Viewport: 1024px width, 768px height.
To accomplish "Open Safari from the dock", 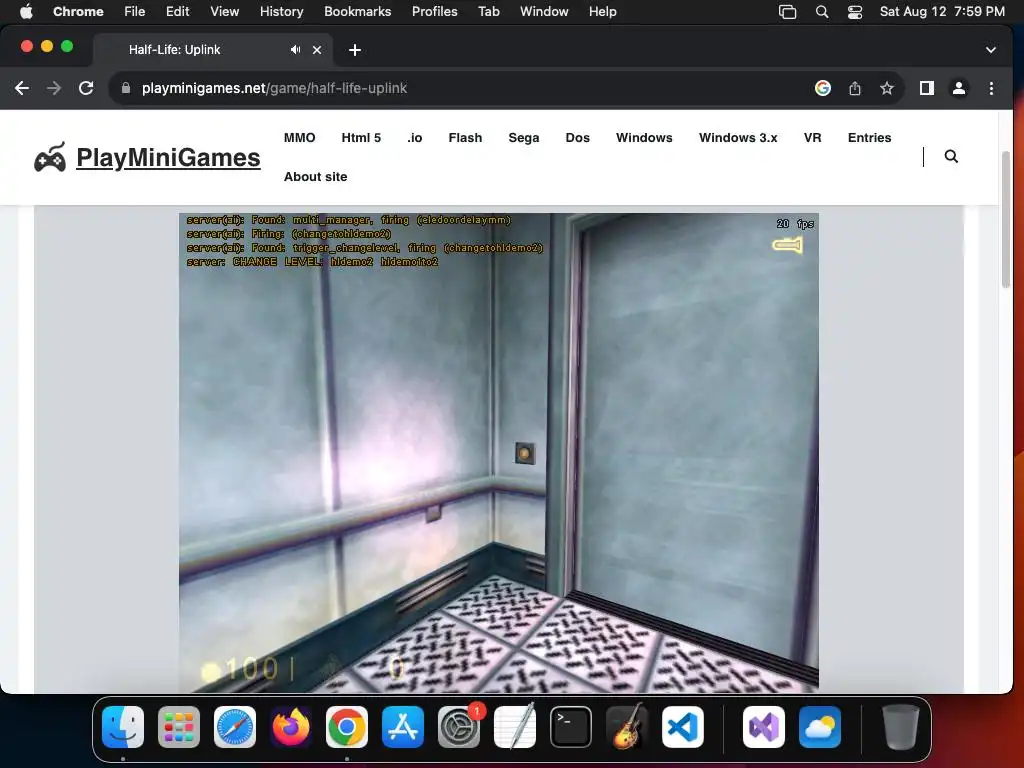I will coord(234,727).
